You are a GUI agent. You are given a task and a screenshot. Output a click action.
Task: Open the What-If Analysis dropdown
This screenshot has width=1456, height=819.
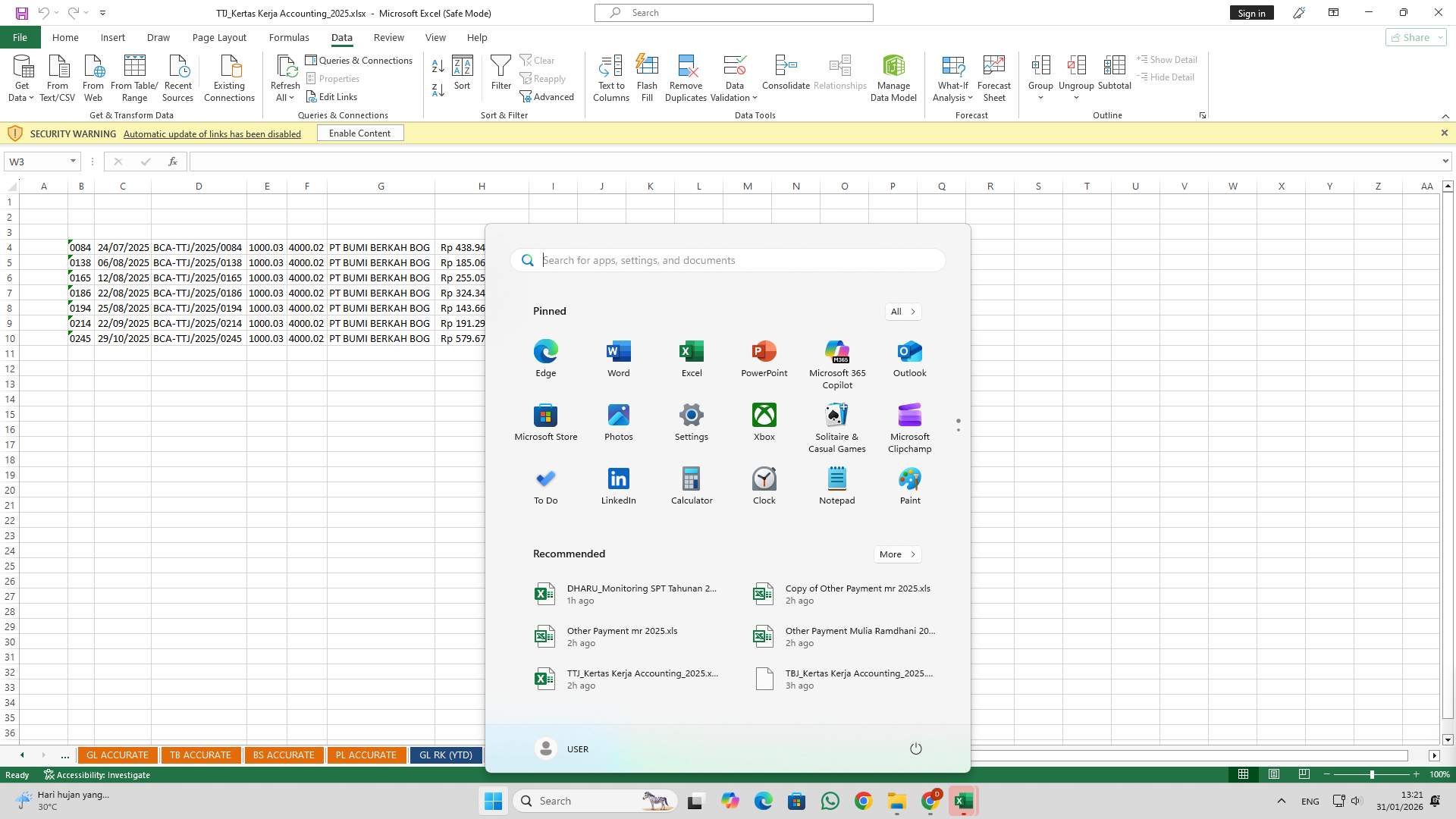[x=953, y=76]
